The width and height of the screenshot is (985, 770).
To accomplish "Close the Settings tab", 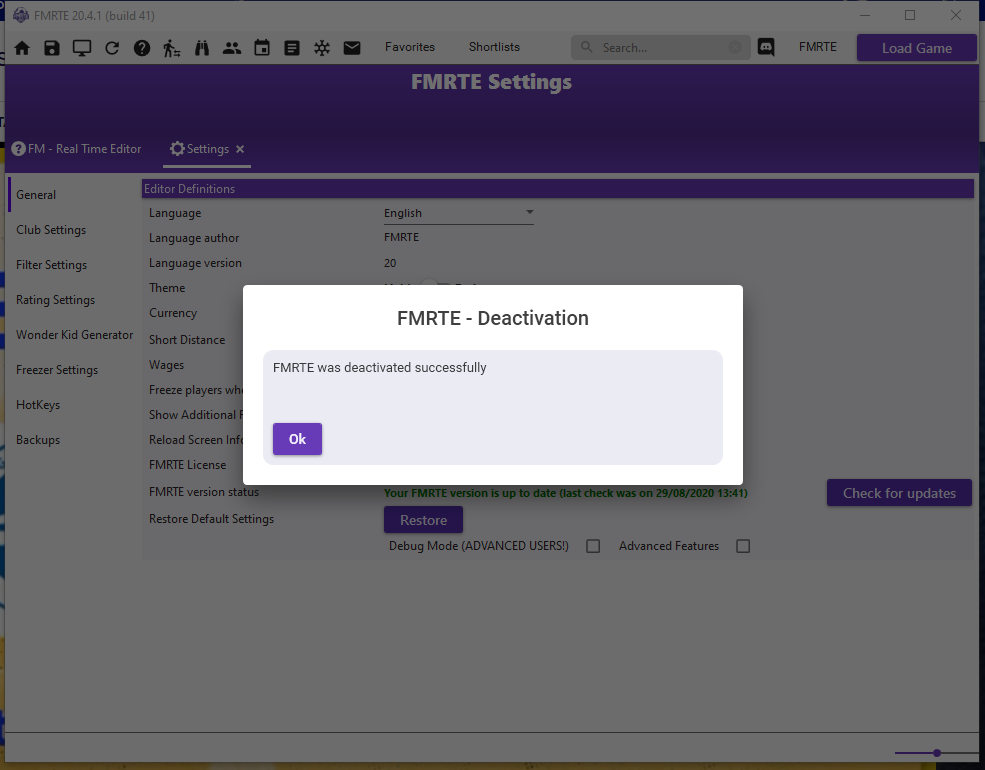I will tap(240, 149).
